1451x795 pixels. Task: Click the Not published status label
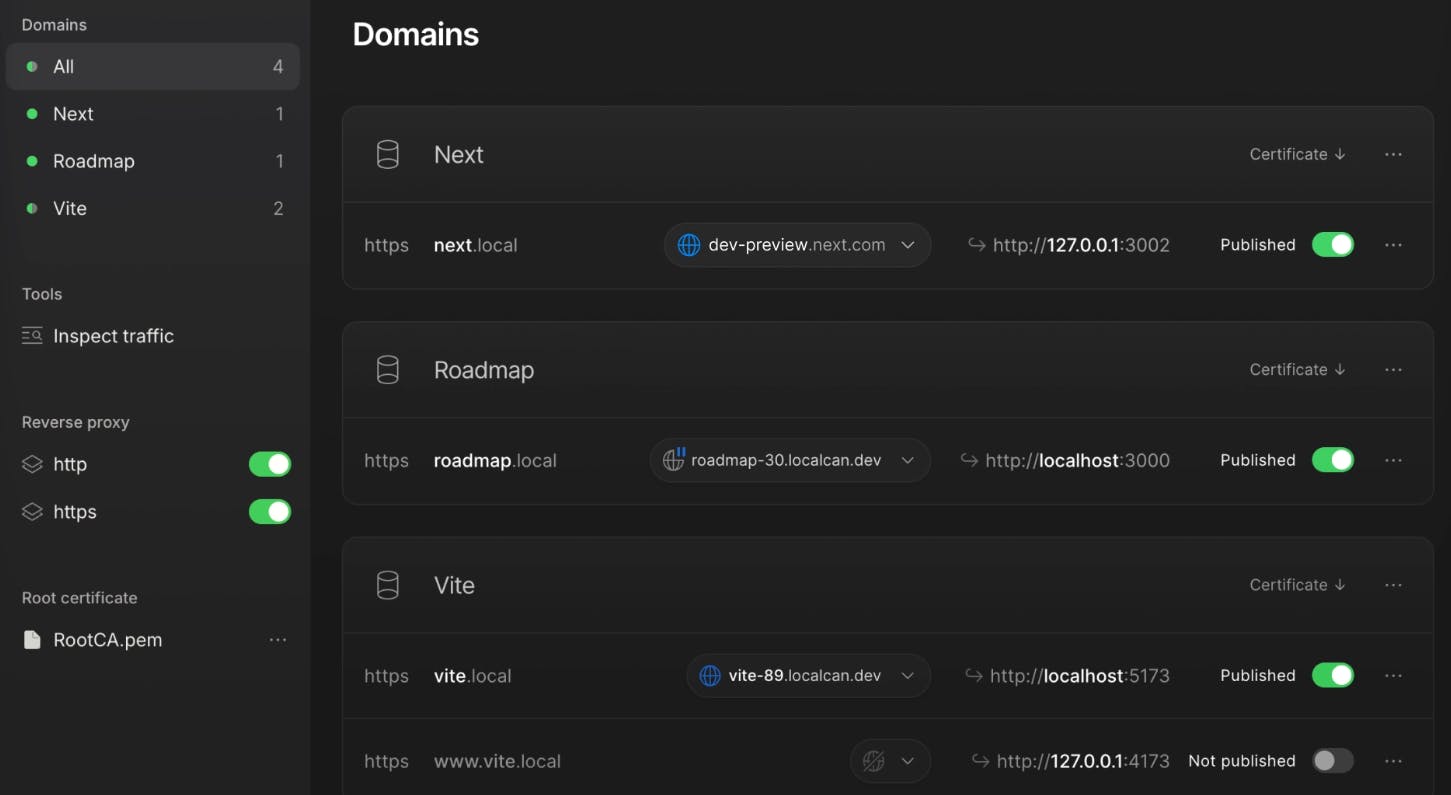click(x=1242, y=761)
